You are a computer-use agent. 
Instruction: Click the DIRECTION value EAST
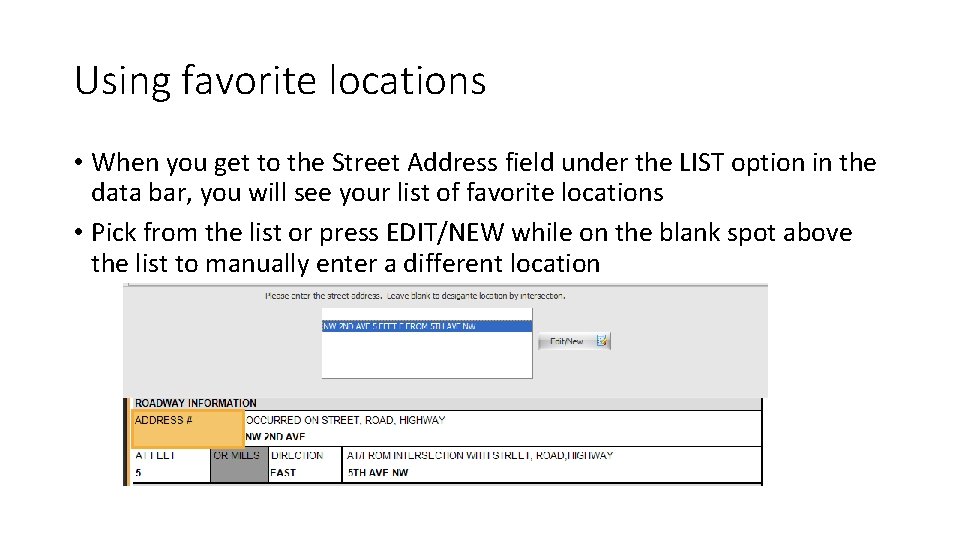[283, 473]
